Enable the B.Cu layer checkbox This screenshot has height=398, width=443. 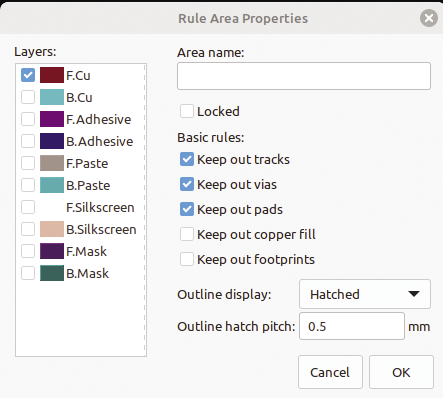[x=28, y=97]
